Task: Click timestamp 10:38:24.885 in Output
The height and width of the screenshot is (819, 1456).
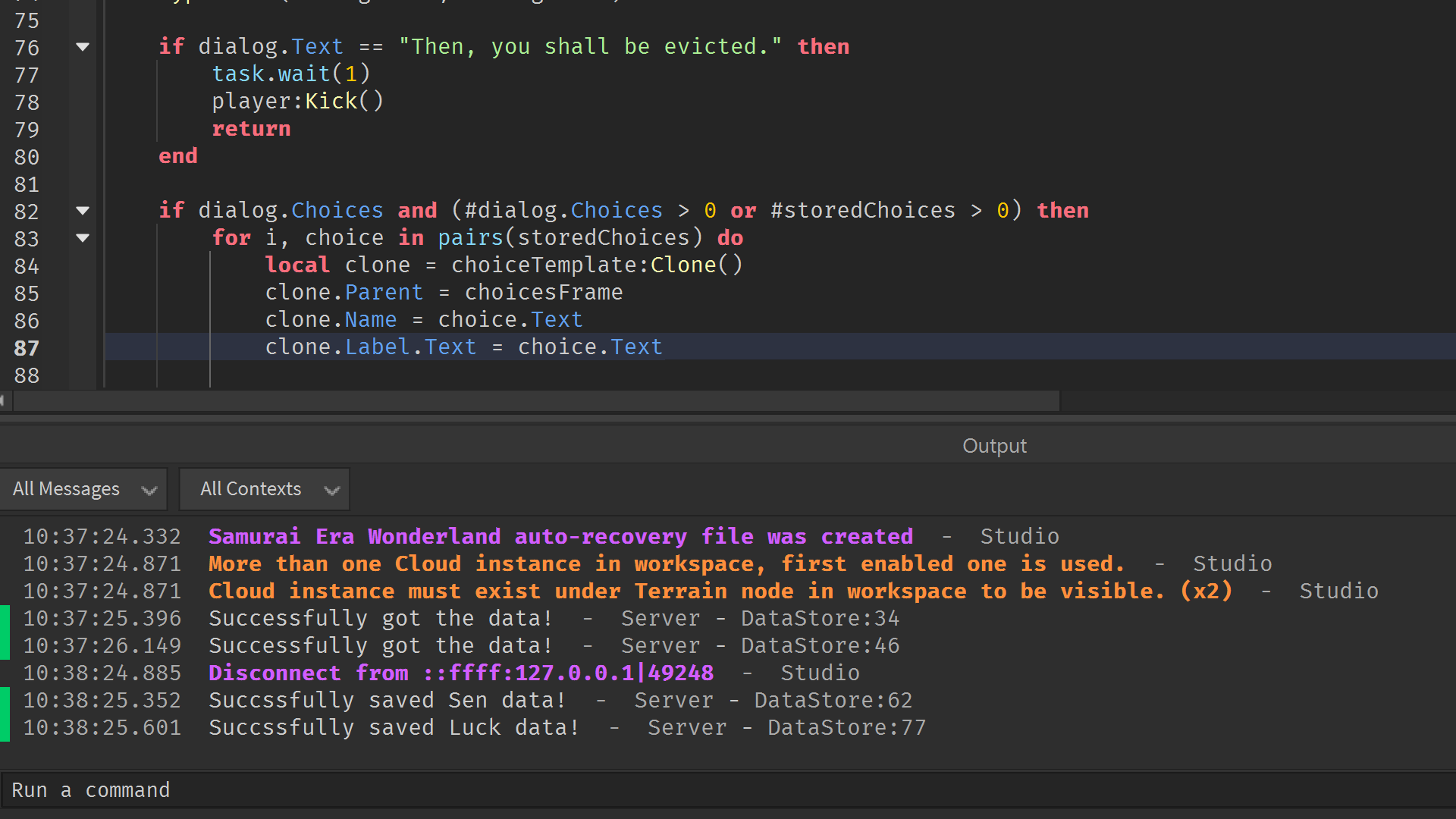Action: 102,672
